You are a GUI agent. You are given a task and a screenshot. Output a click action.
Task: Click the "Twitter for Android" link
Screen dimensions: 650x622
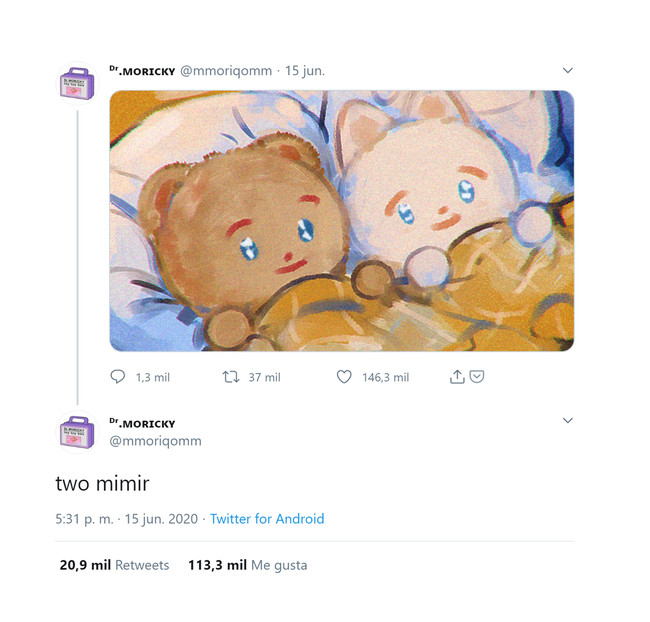click(266, 519)
